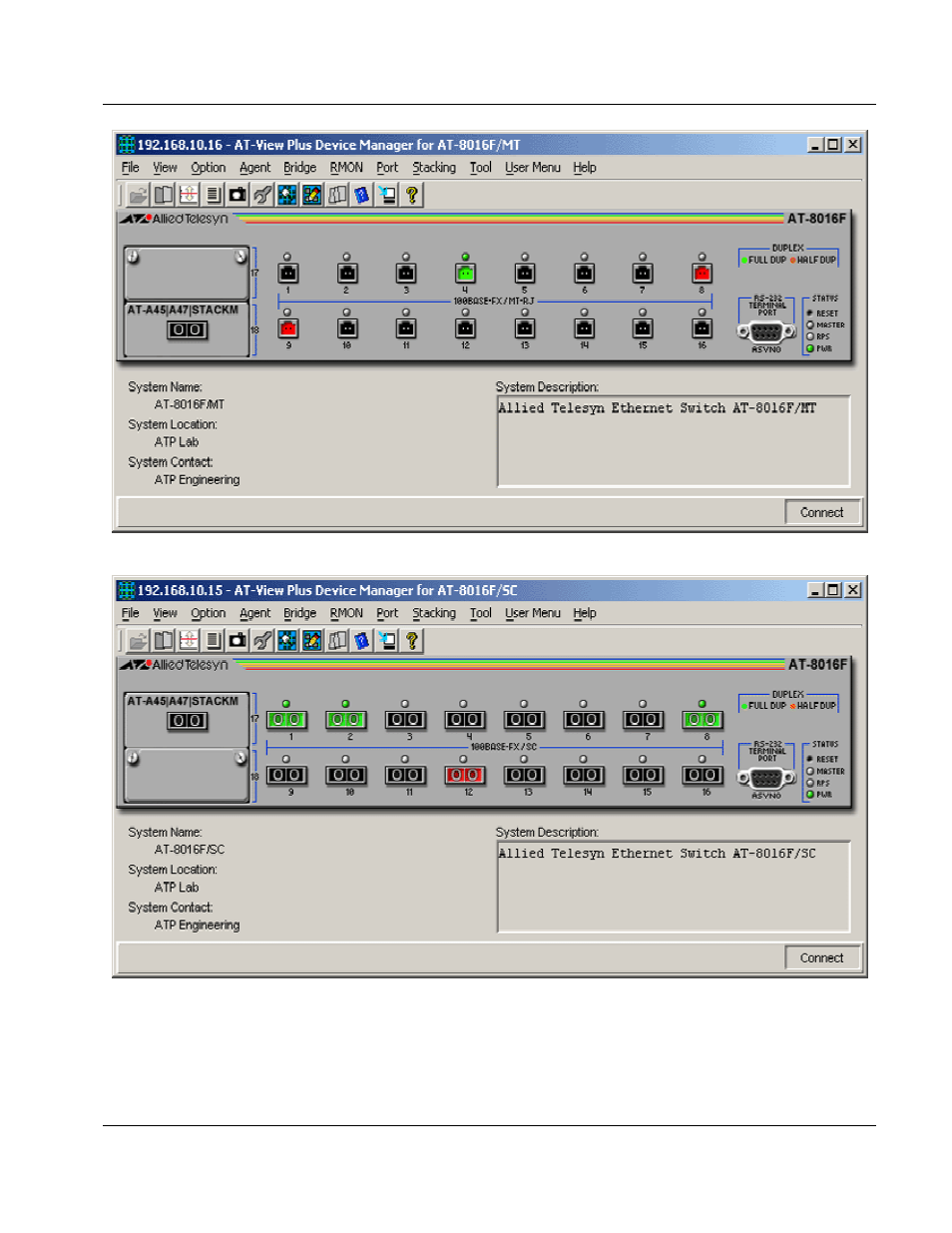Click book icon in AT-8016F/SC window toolbar
Viewport: 952px width, 1233px height.
point(163,640)
